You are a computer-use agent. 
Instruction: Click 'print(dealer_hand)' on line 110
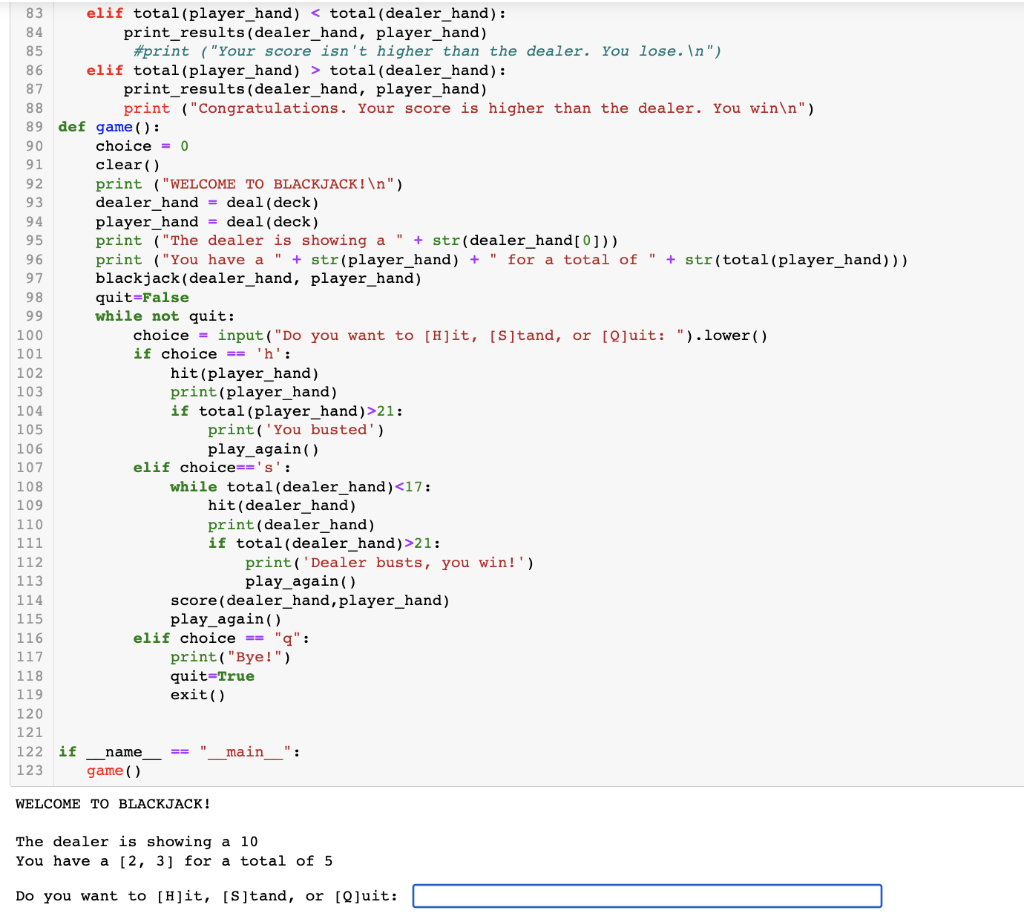coord(291,524)
